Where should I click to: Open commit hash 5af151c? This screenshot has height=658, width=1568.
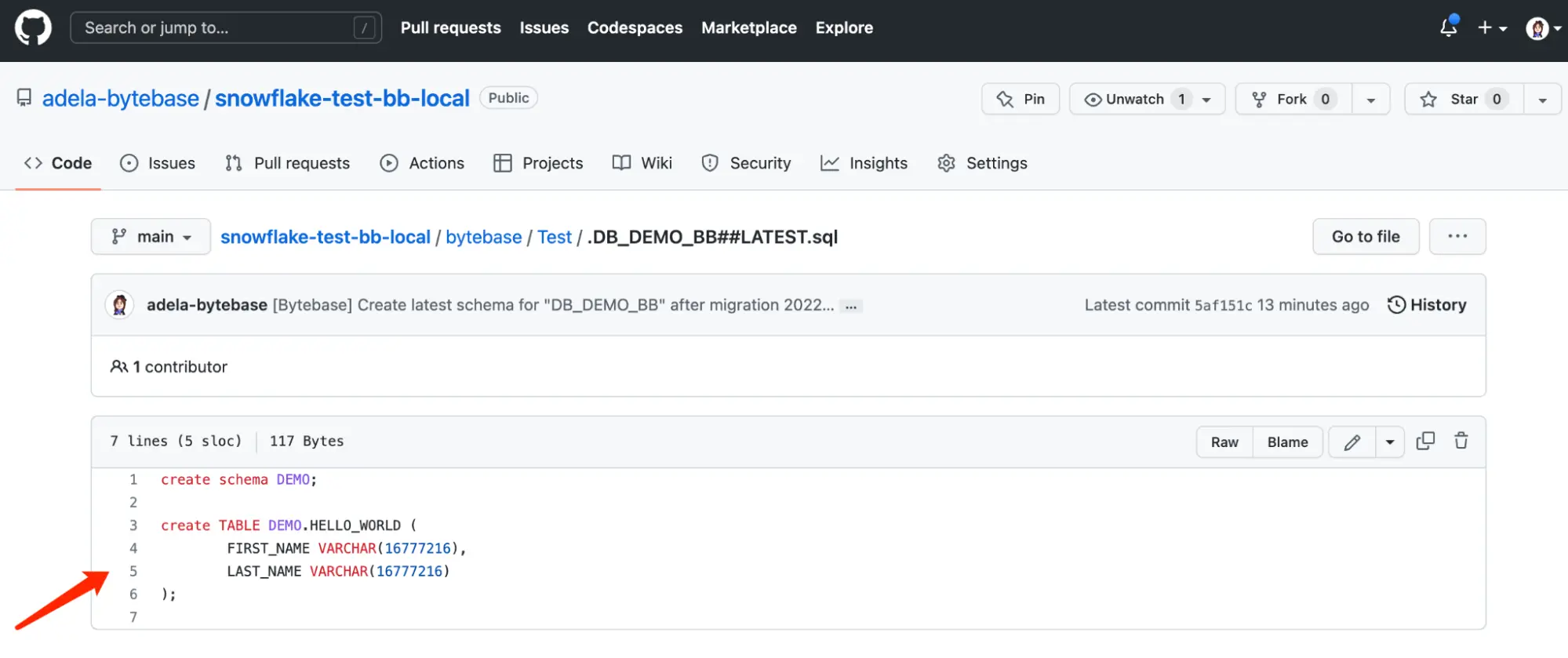point(1223,305)
